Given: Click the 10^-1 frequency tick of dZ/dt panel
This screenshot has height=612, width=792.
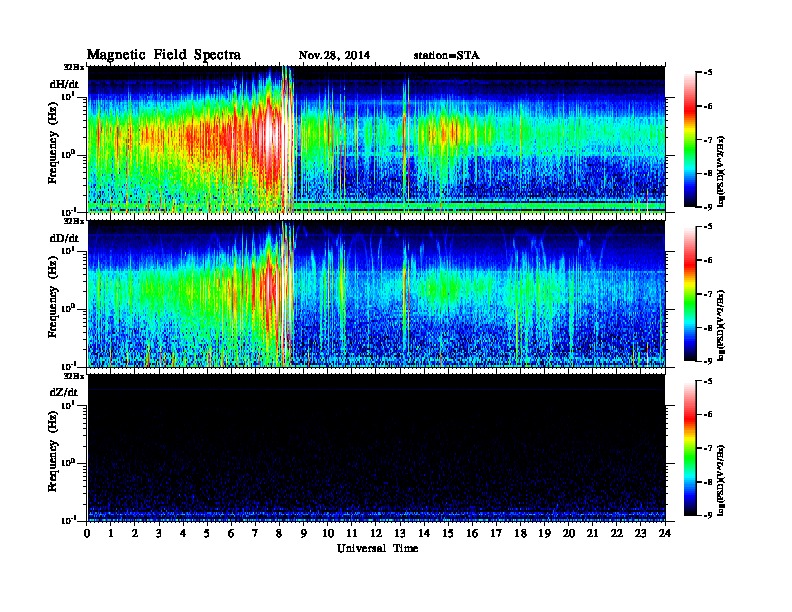Looking at the screenshot, I should coord(68,520).
